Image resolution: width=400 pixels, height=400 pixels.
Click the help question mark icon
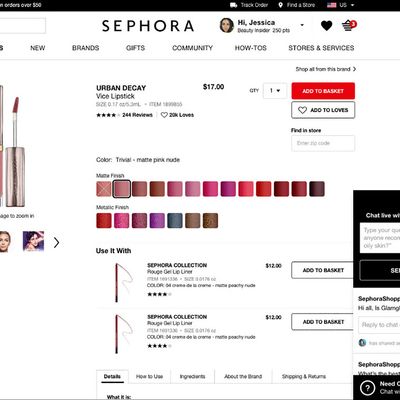point(367,388)
